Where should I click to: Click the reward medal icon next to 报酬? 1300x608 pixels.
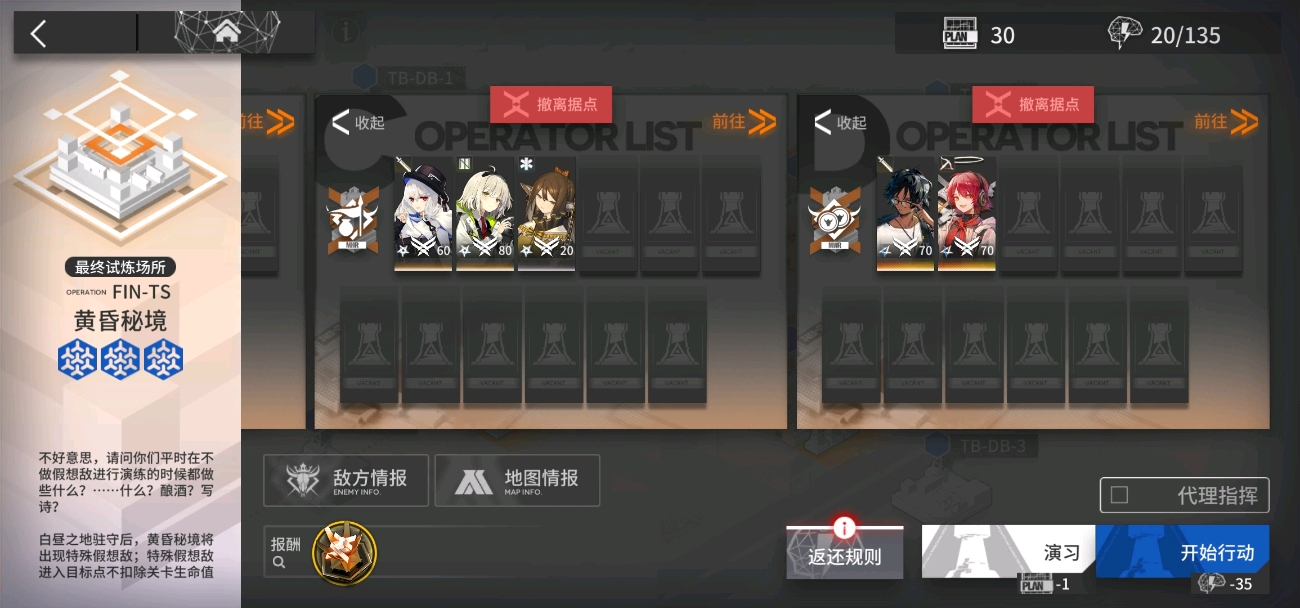coord(344,554)
